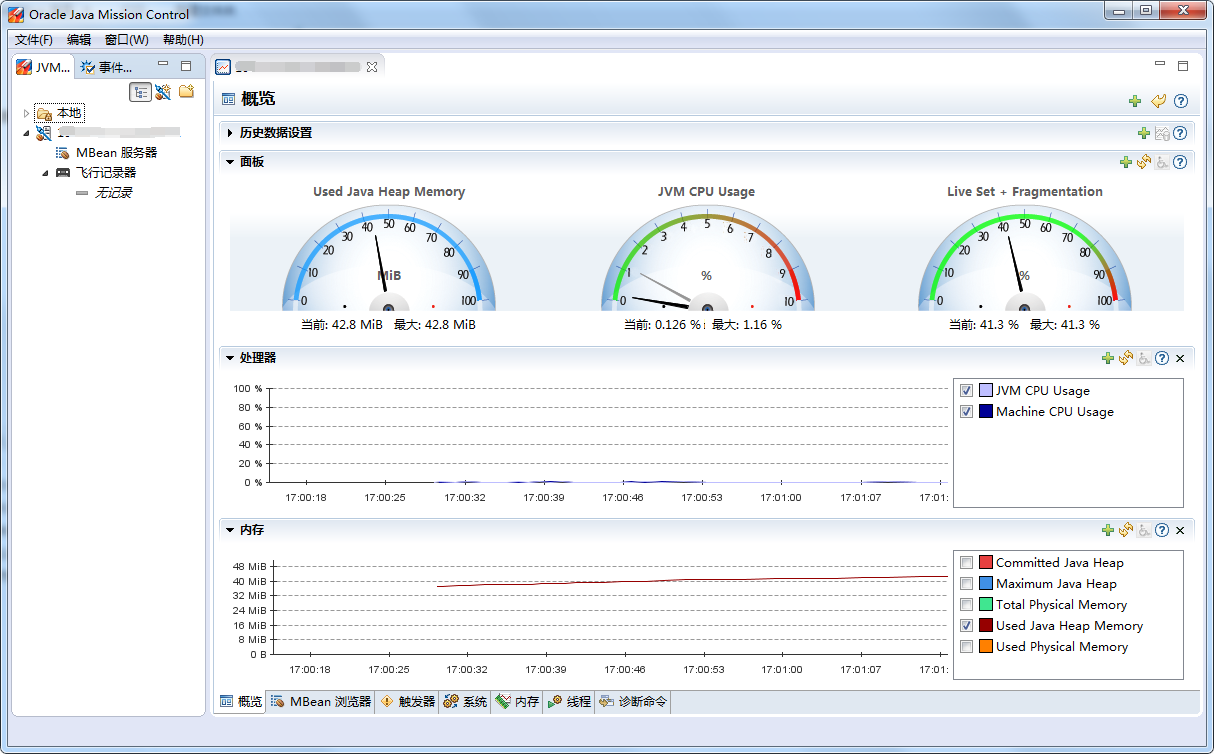Switch to MBean 浏览器 tab
The width and height of the screenshot is (1214, 754).
pyautogui.click(x=321, y=702)
